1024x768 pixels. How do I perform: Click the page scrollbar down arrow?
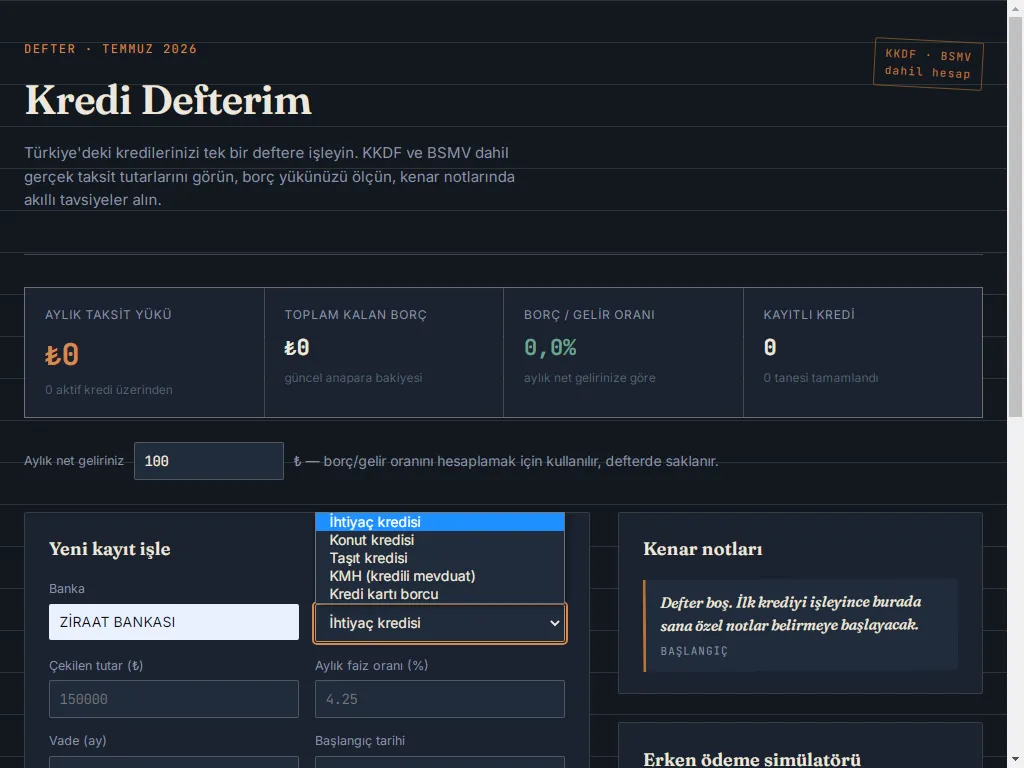click(x=1016, y=761)
